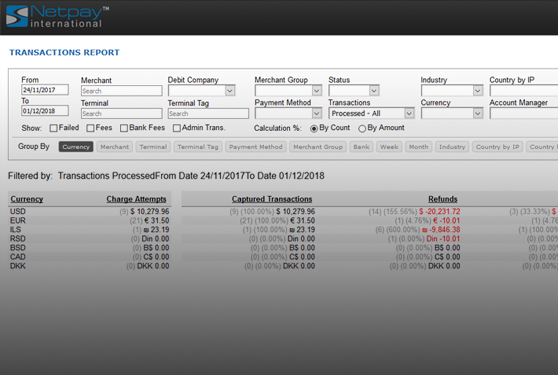Expand the Merchant Group dropdown
Viewport: 558px width, 375px height.
click(x=288, y=90)
